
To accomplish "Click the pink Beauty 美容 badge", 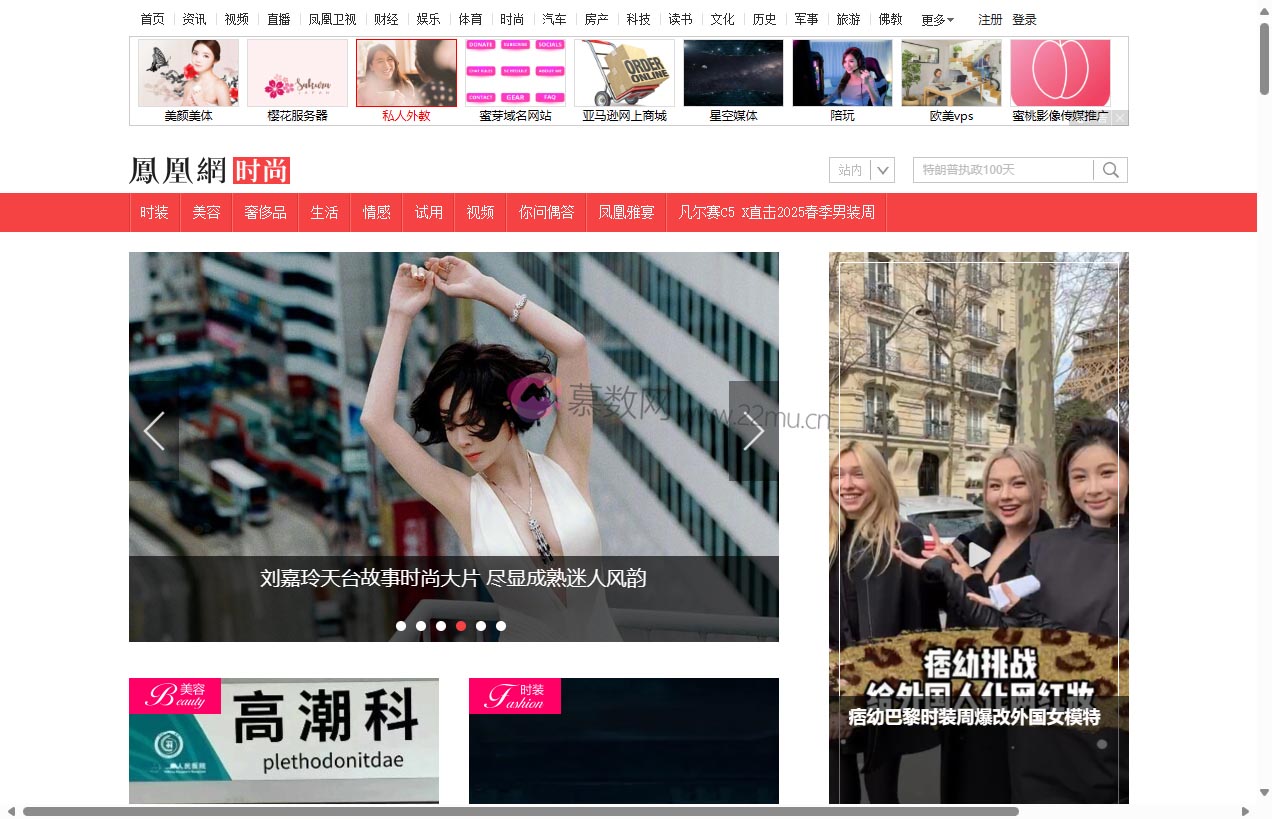I will [175, 695].
